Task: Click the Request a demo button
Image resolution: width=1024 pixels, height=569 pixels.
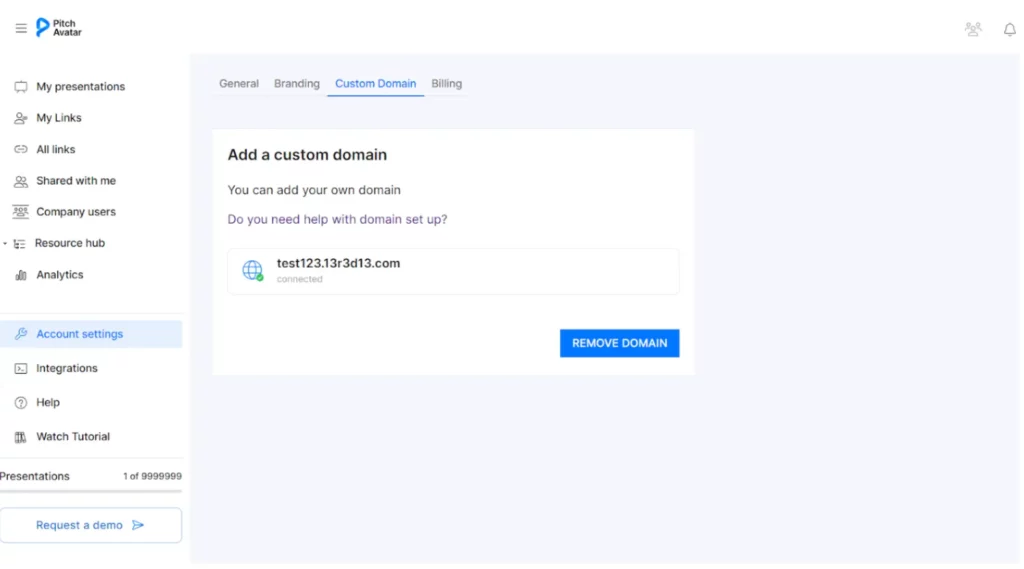Action: 91,525
